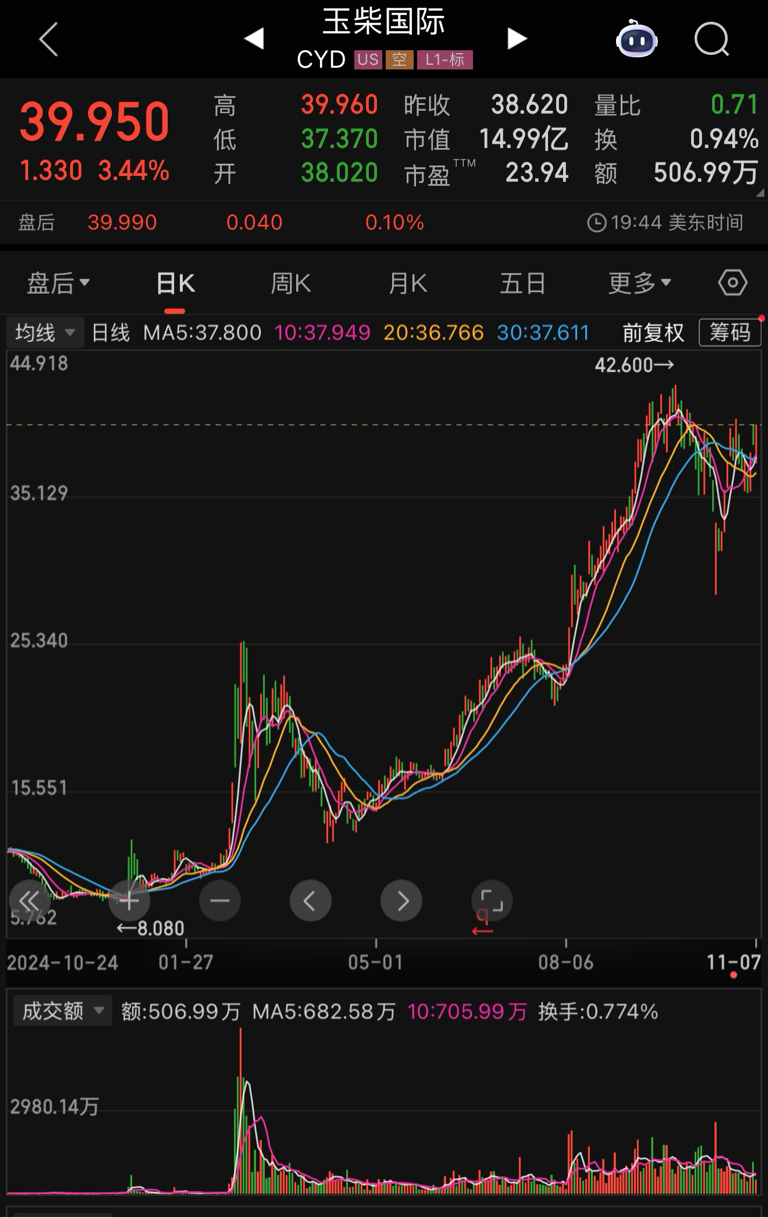Expand the 更多 timeframe dropdown
768x1218 pixels.
[x=640, y=283]
